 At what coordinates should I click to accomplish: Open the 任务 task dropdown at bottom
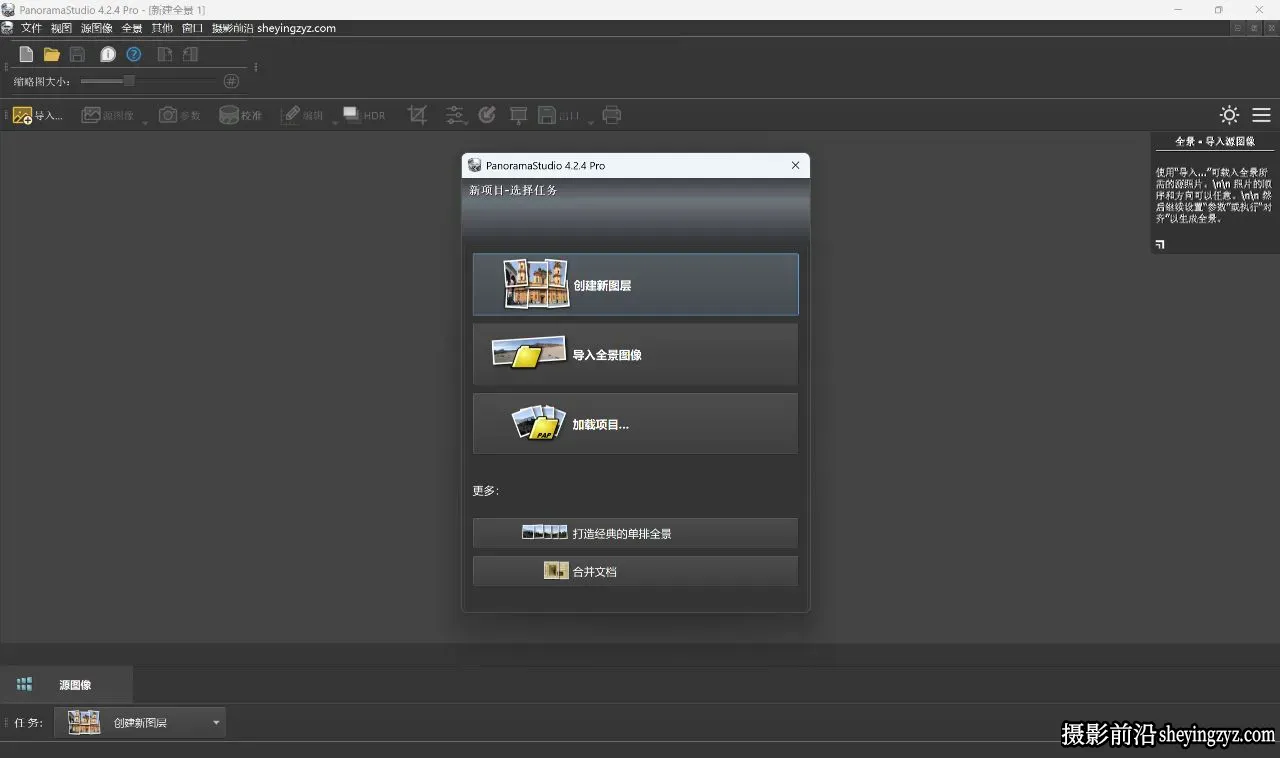pyautogui.click(x=140, y=722)
